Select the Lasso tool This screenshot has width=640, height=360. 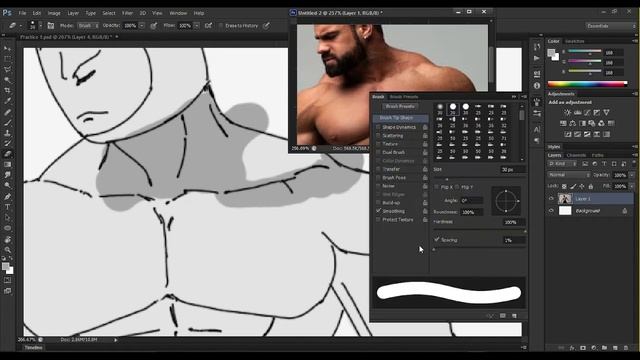pos(7,69)
